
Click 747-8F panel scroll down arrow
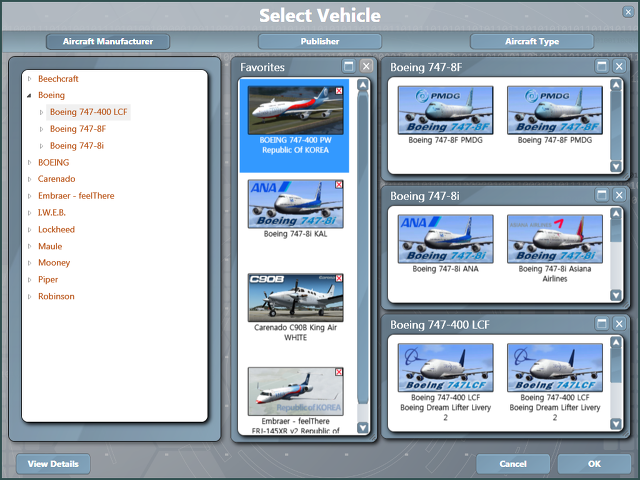point(616,166)
